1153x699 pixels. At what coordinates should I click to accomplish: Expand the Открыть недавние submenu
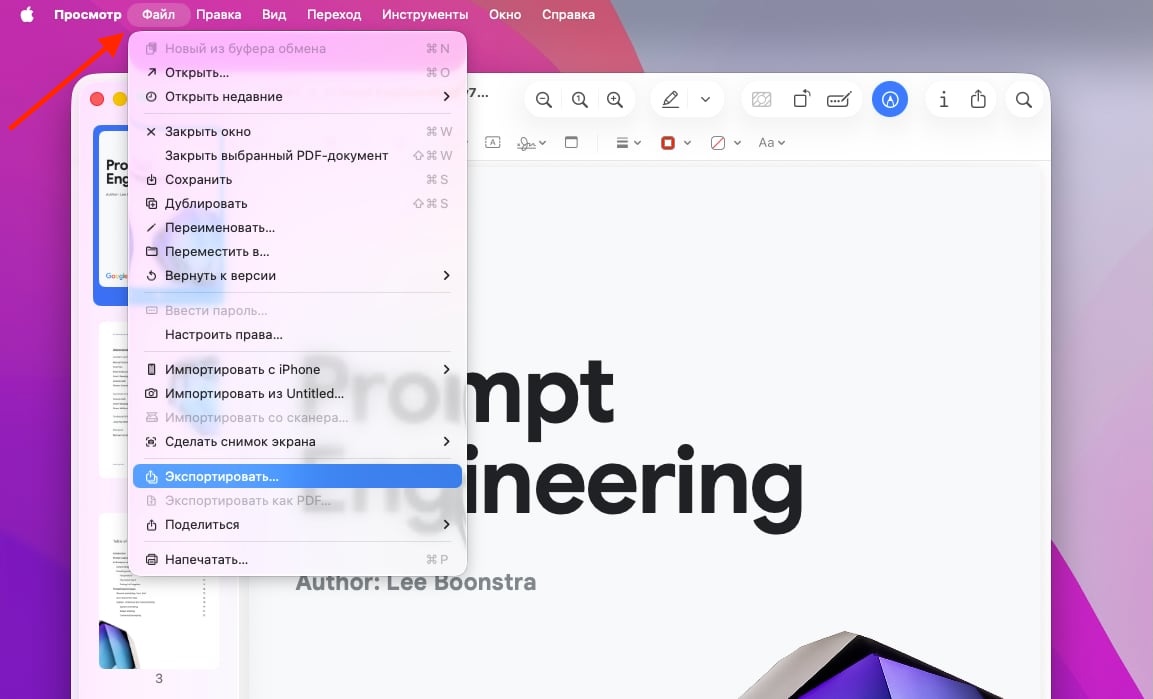[x=297, y=96]
